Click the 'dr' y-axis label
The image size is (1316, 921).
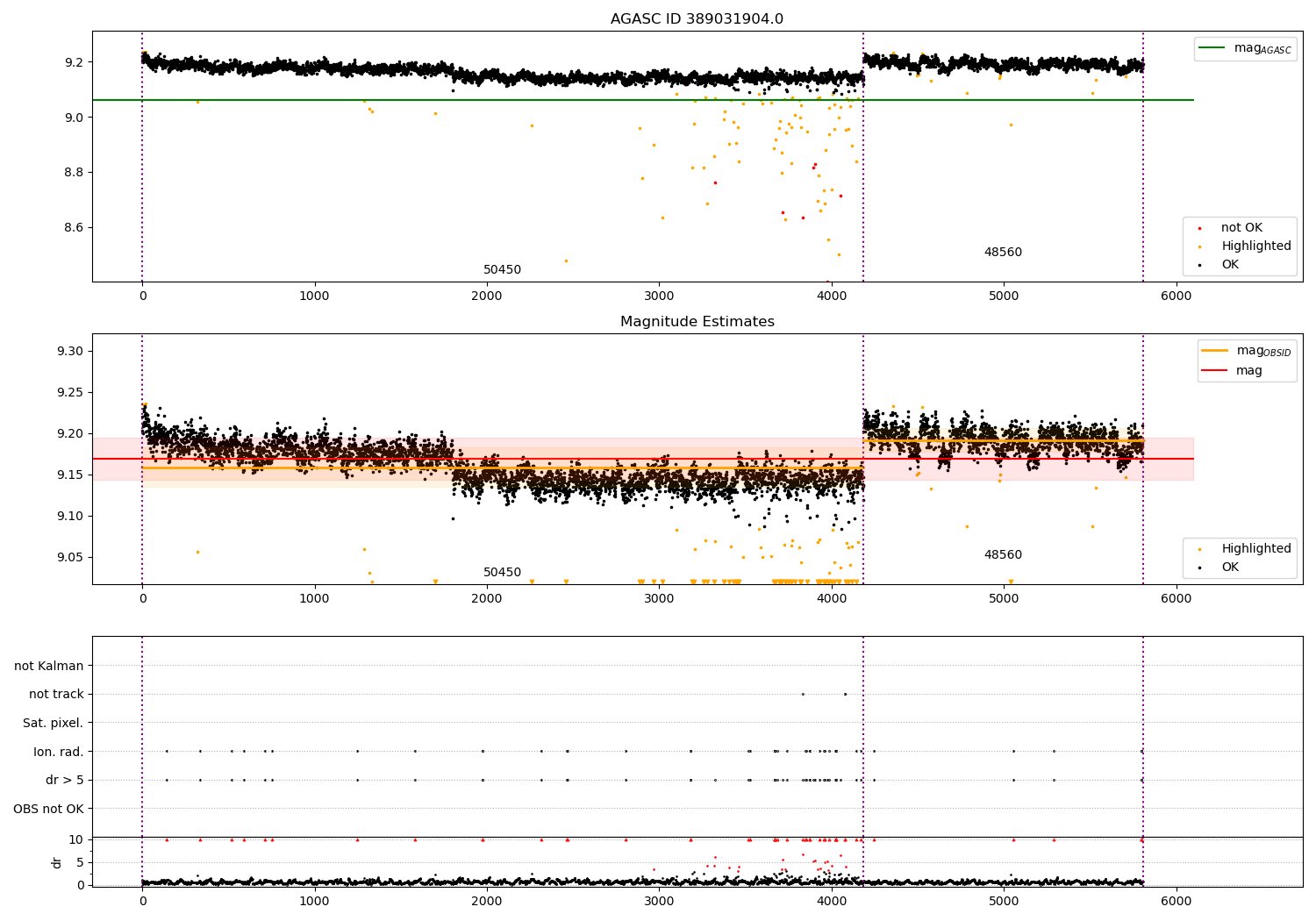(56, 862)
